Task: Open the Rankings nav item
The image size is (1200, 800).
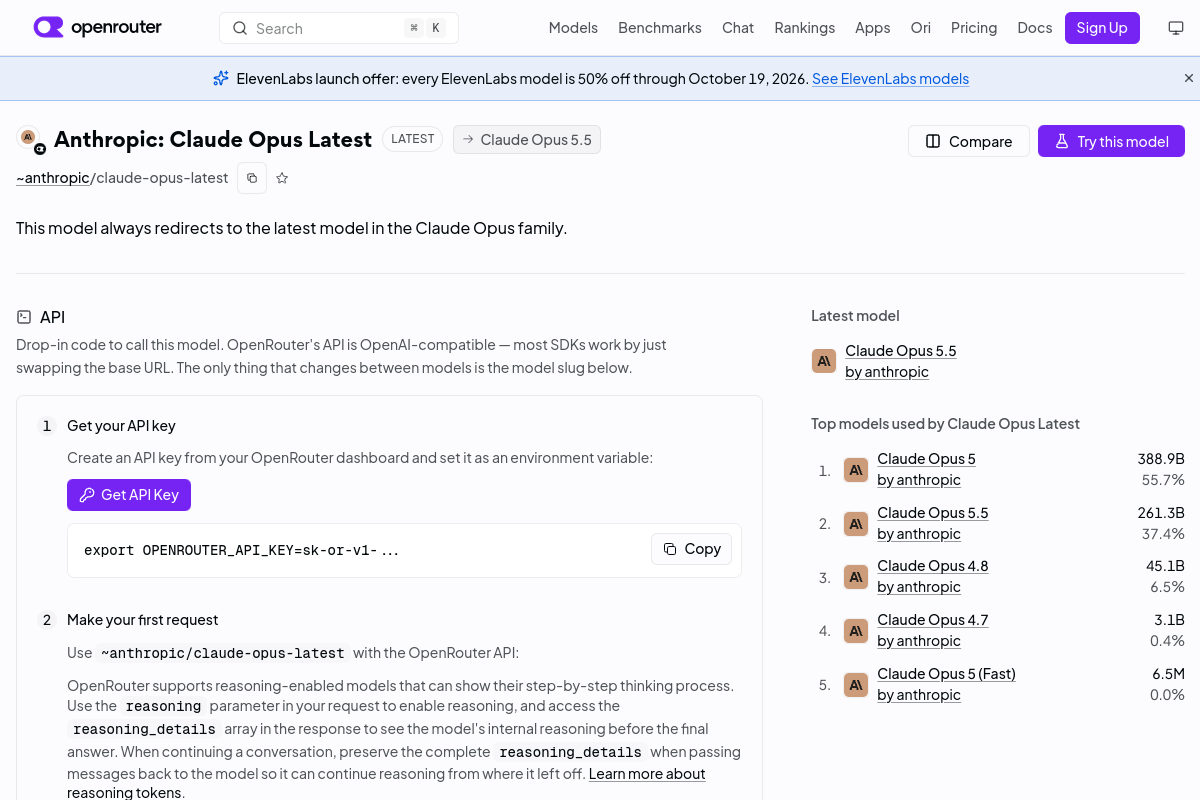Action: pyautogui.click(x=805, y=28)
